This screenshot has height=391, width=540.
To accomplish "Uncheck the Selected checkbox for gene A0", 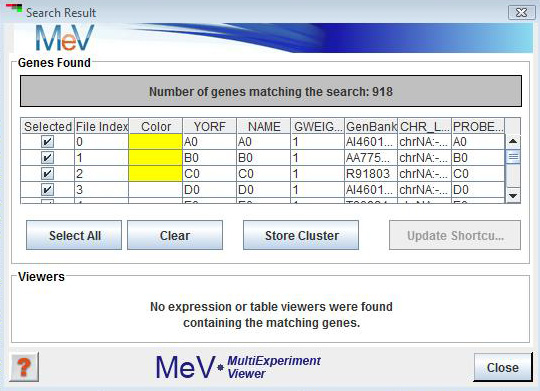I will 47,142.
